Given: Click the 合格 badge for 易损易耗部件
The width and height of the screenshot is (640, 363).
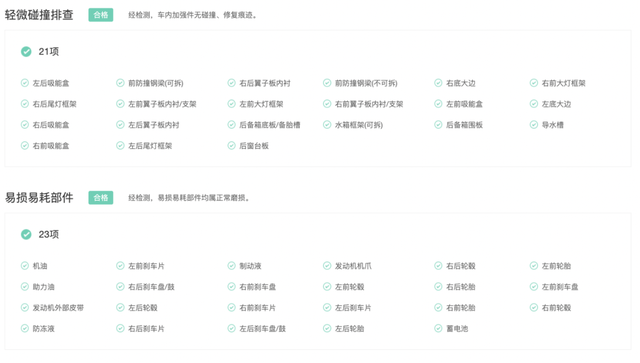Looking at the screenshot, I should 101,198.
